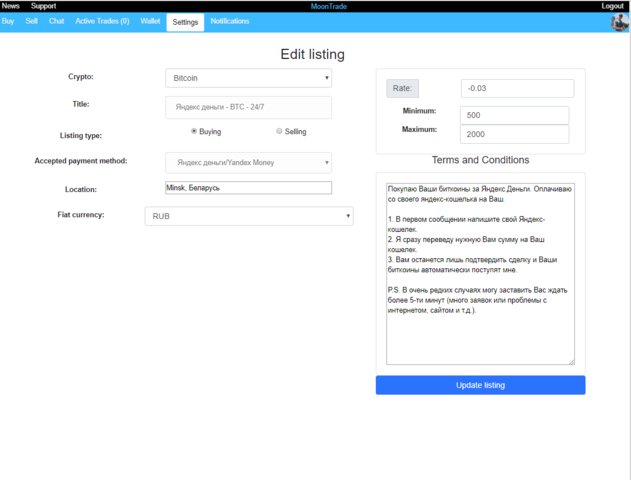
Task: Go to the Buy tab
Action: [8, 21]
